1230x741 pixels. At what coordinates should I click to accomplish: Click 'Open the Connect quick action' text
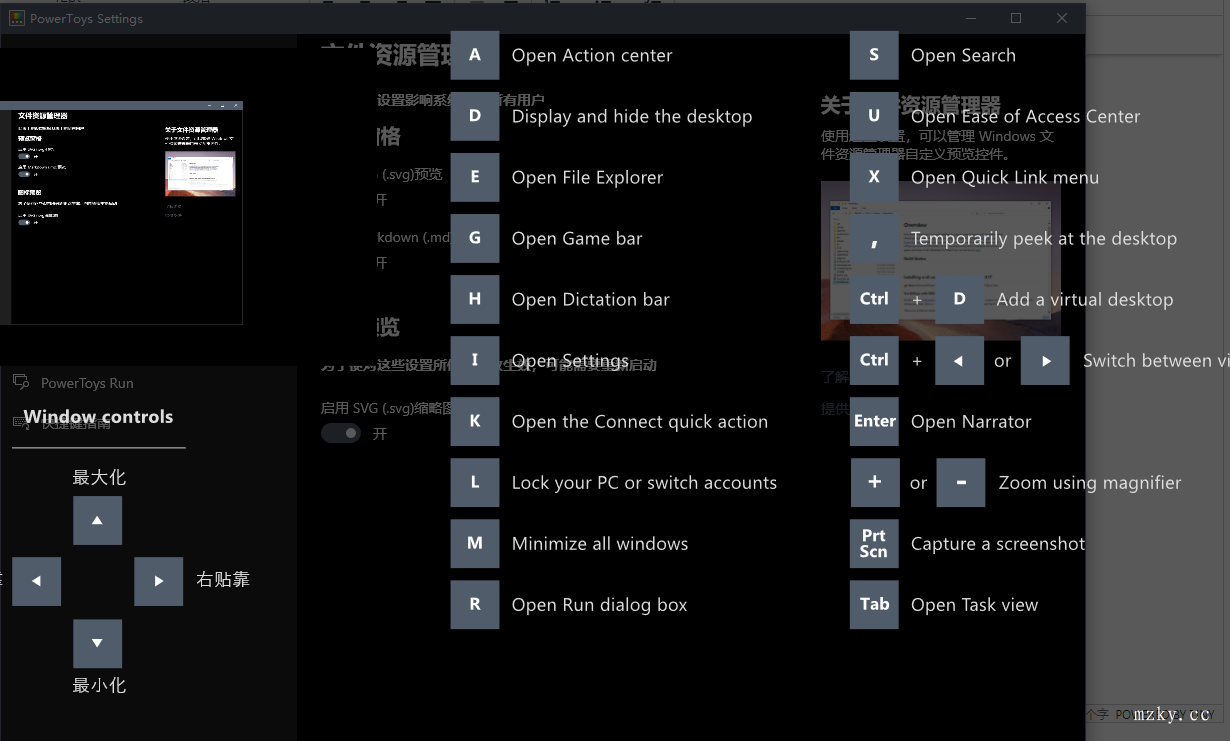[x=640, y=421]
